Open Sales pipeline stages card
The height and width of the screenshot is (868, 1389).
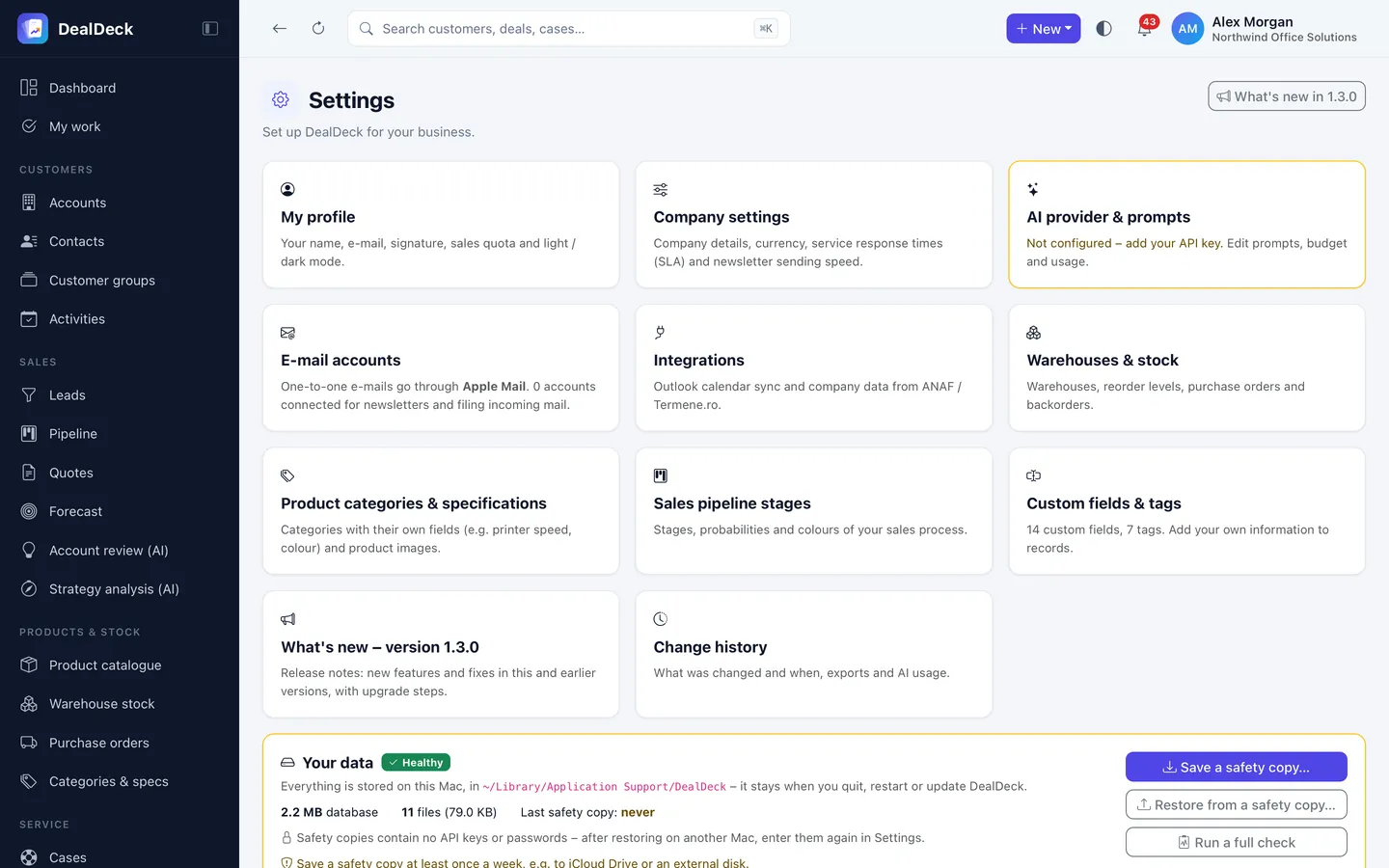[x=814, y=511]
